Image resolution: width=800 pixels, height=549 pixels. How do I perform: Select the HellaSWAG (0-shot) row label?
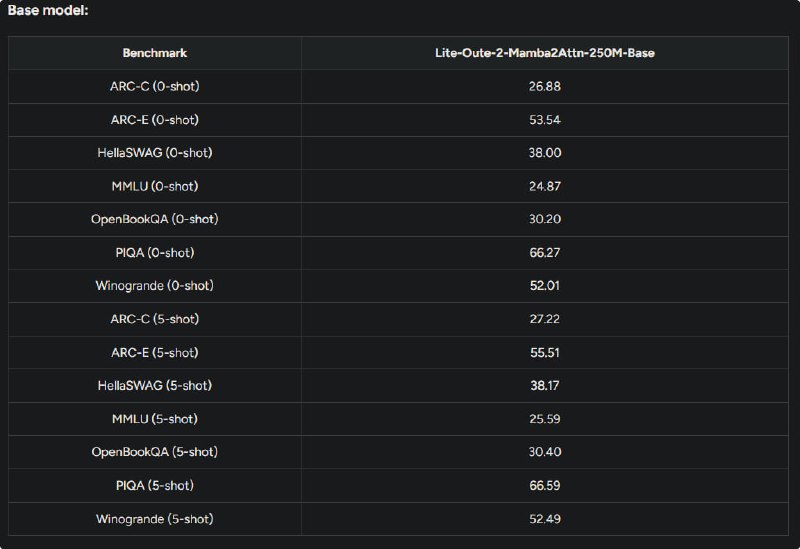point(155,153)
